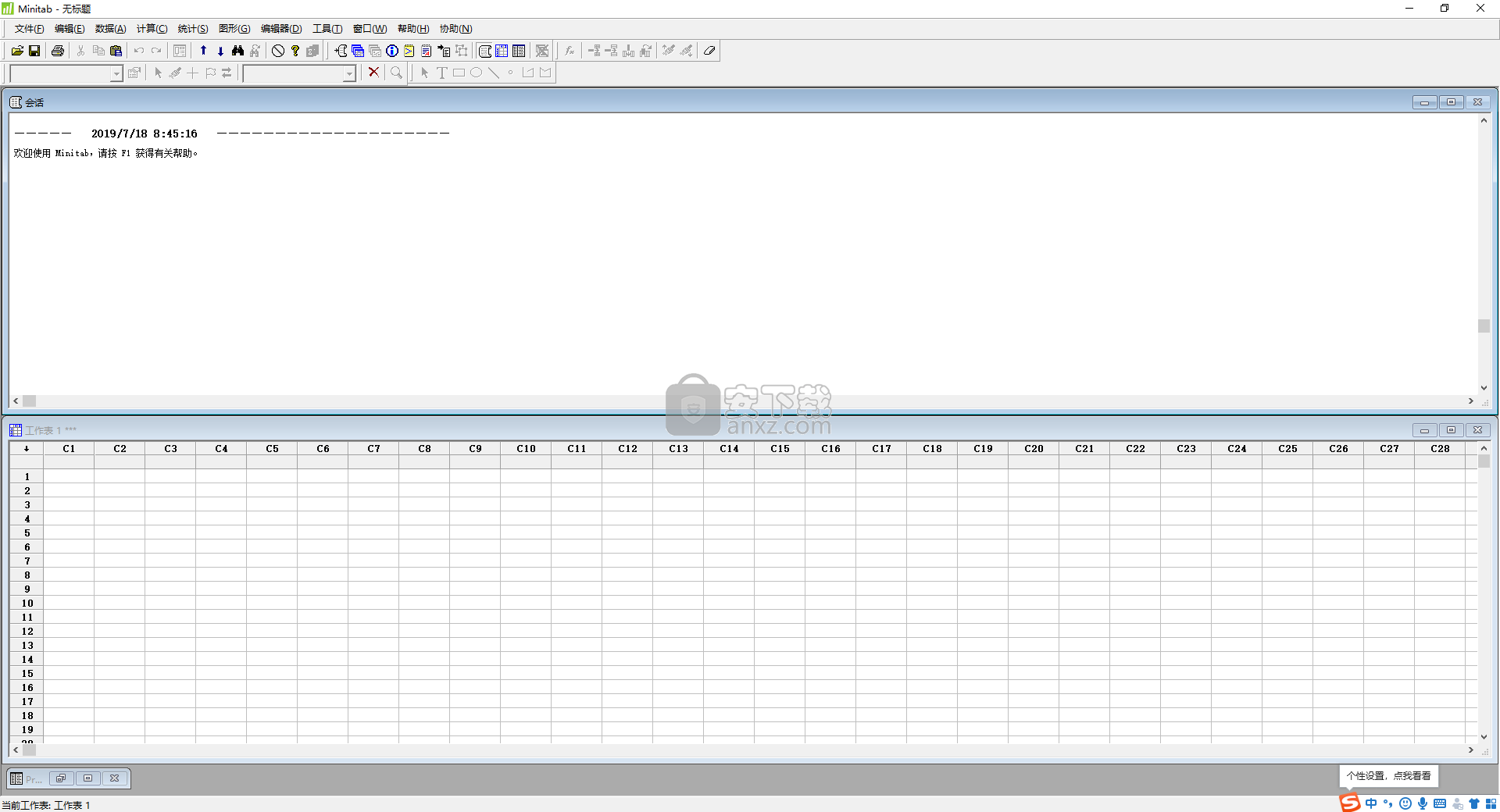
Task: Toggle the data entry direction arrow
Action: (27, 449)
